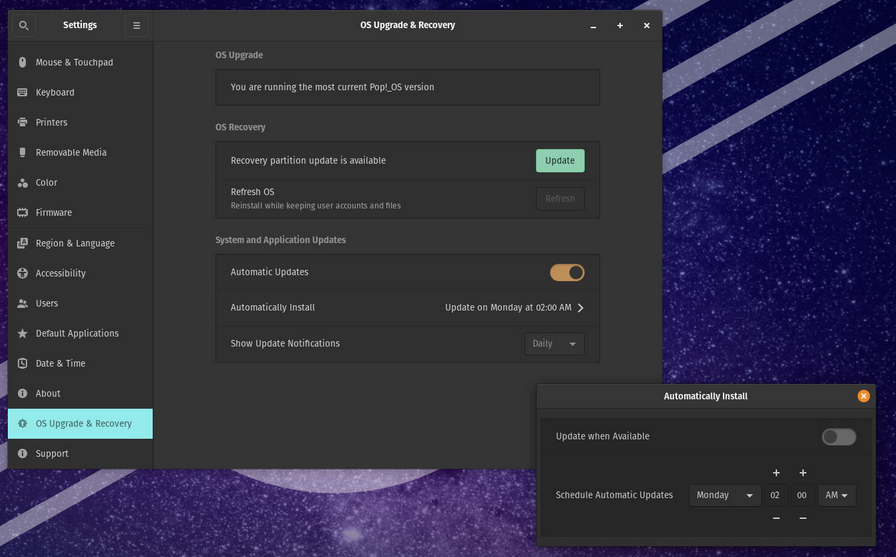Increase the hour with the plus button
Screen dimensions: 896x557
(776, 473)
